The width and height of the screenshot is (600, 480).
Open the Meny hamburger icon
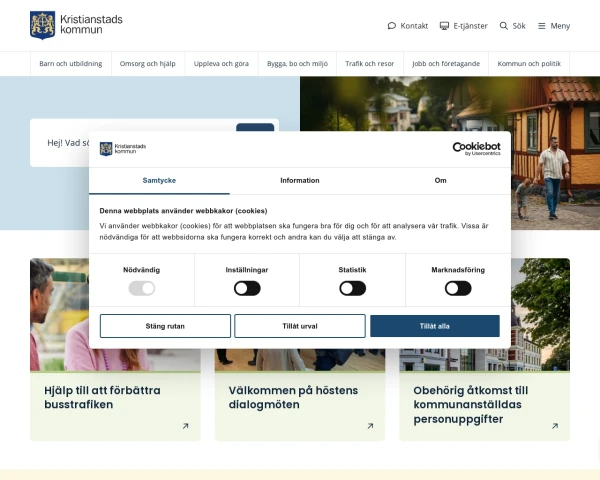coord(541,26)
